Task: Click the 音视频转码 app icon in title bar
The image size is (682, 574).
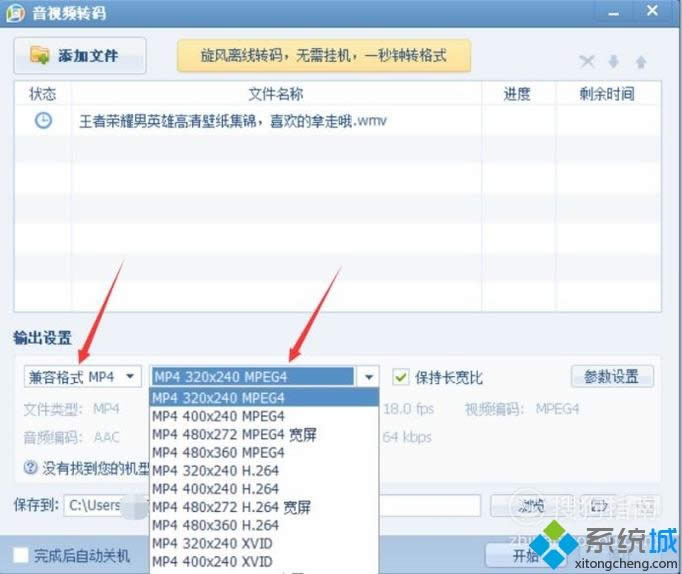Action: [x=15, y=13]
